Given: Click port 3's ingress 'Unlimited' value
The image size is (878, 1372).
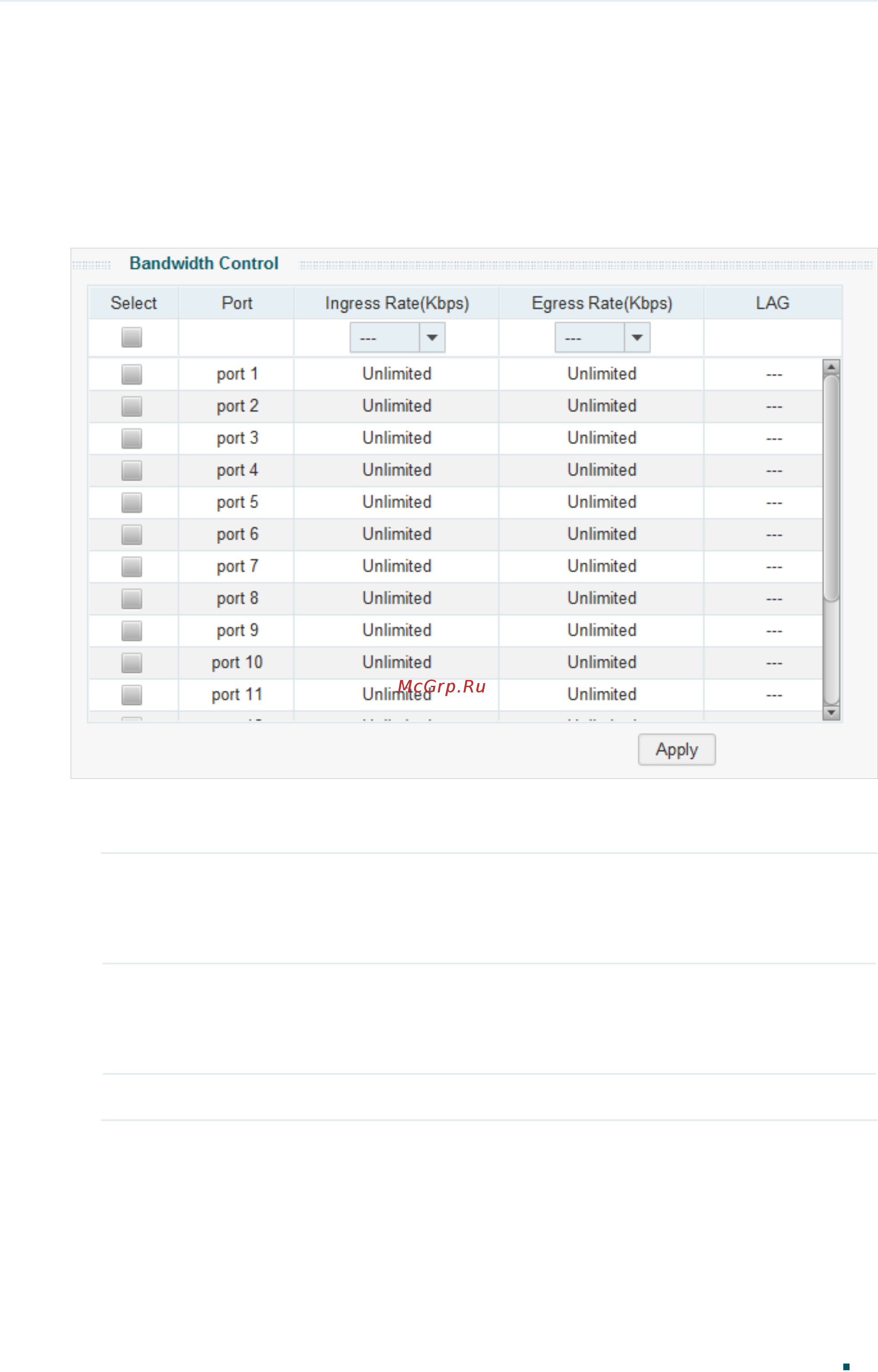Looking at the screenshot, I should [397, 438].
